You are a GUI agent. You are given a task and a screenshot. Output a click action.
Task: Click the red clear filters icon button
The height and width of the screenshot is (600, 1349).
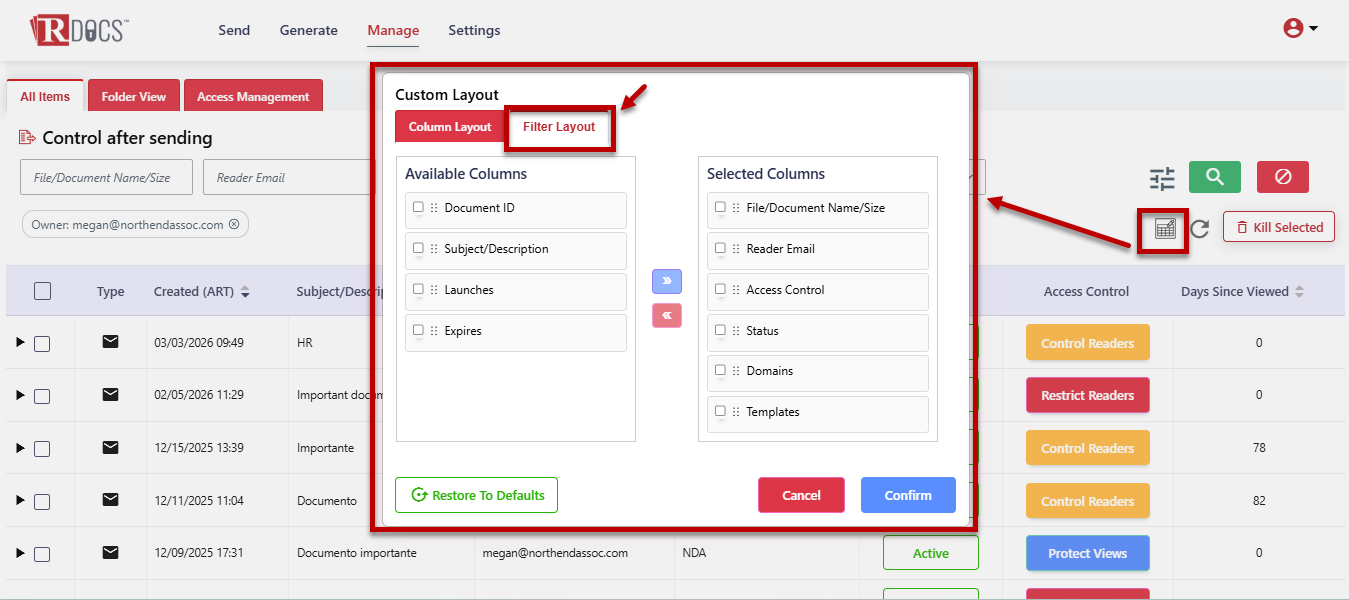tap(1282, 177)
